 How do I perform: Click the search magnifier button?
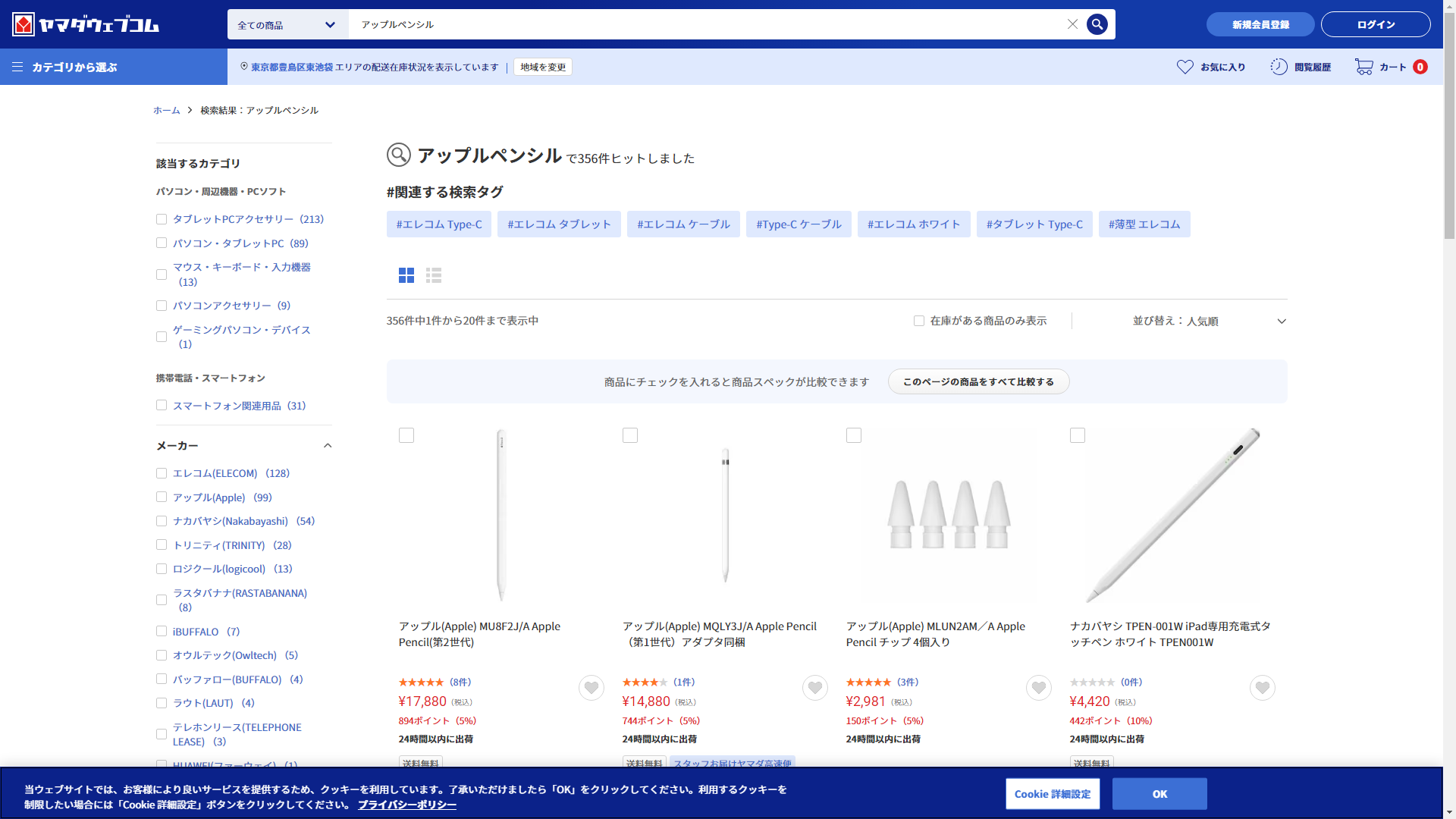point(1097,24)
